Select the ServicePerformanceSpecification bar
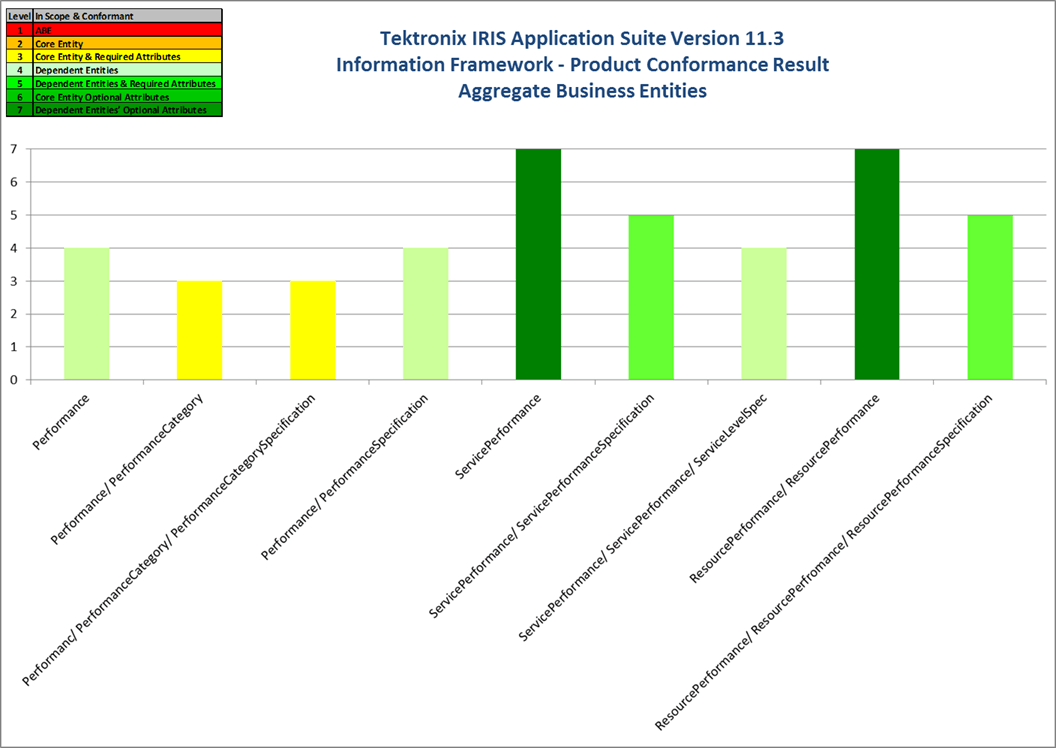 pyautogui.click(x=651, y=298)
